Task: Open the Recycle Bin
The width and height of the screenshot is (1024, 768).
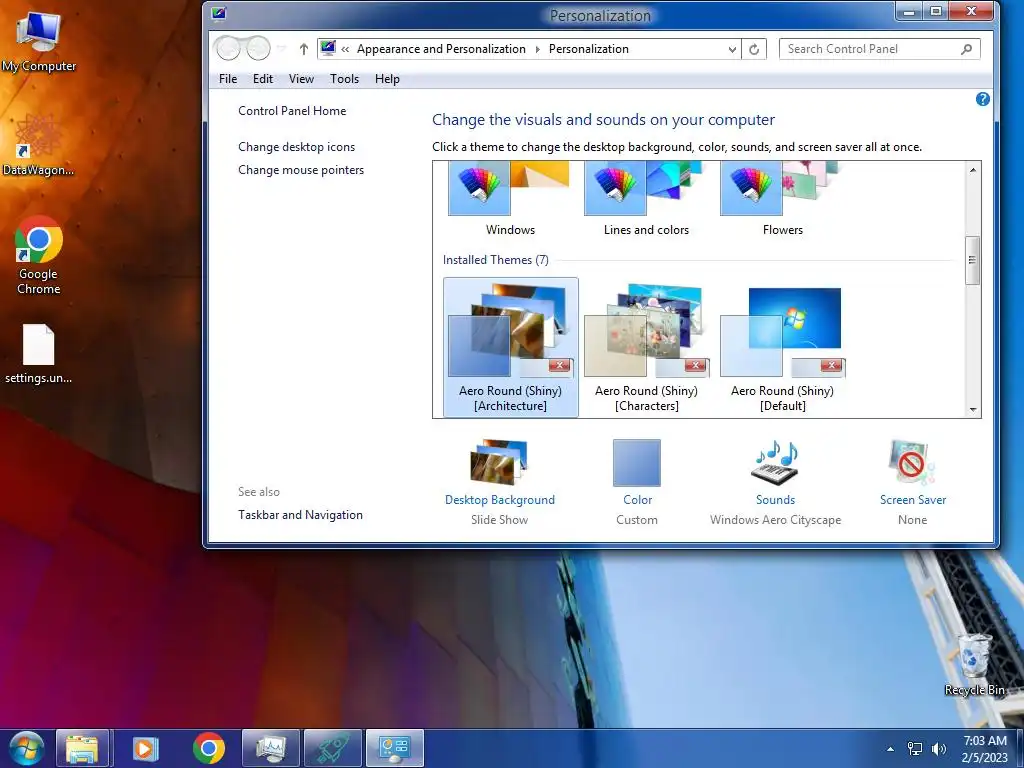Action: [974, 665]
